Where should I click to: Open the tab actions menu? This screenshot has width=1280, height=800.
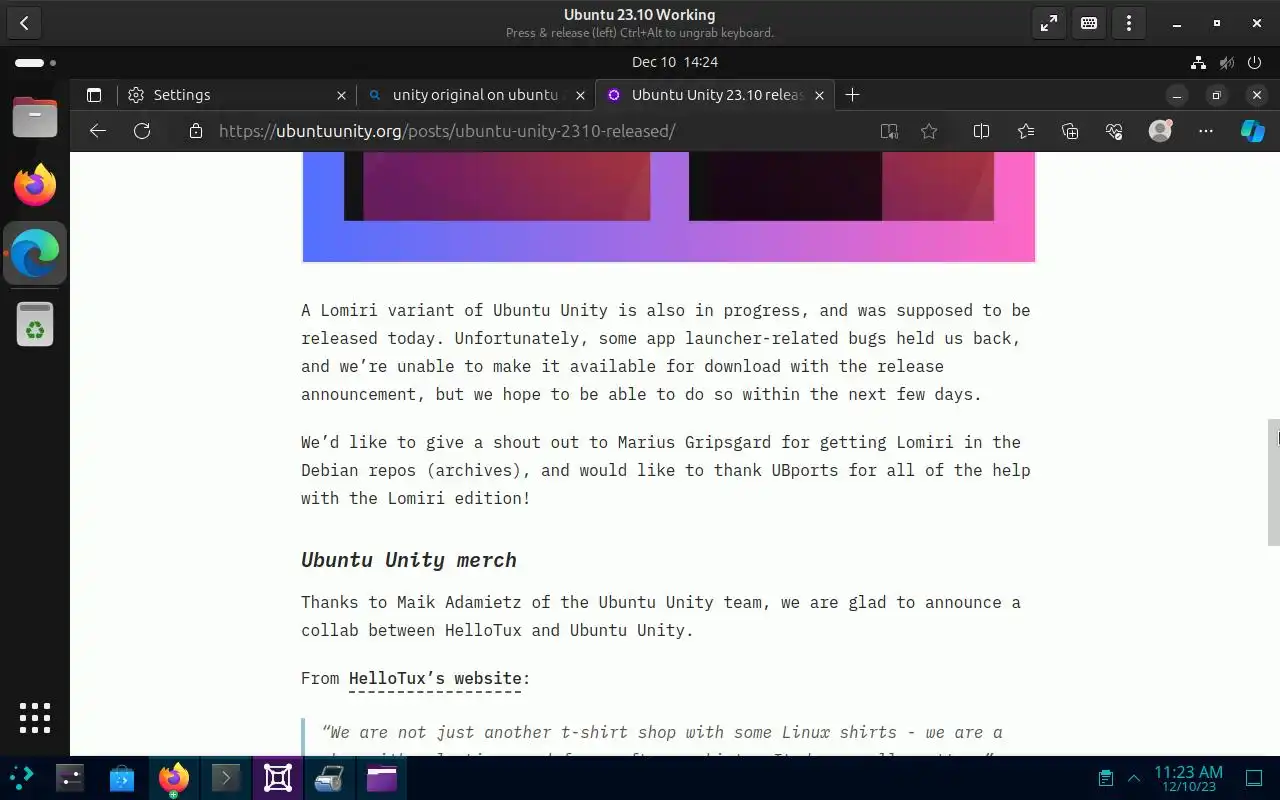click(x=94, y=95)
